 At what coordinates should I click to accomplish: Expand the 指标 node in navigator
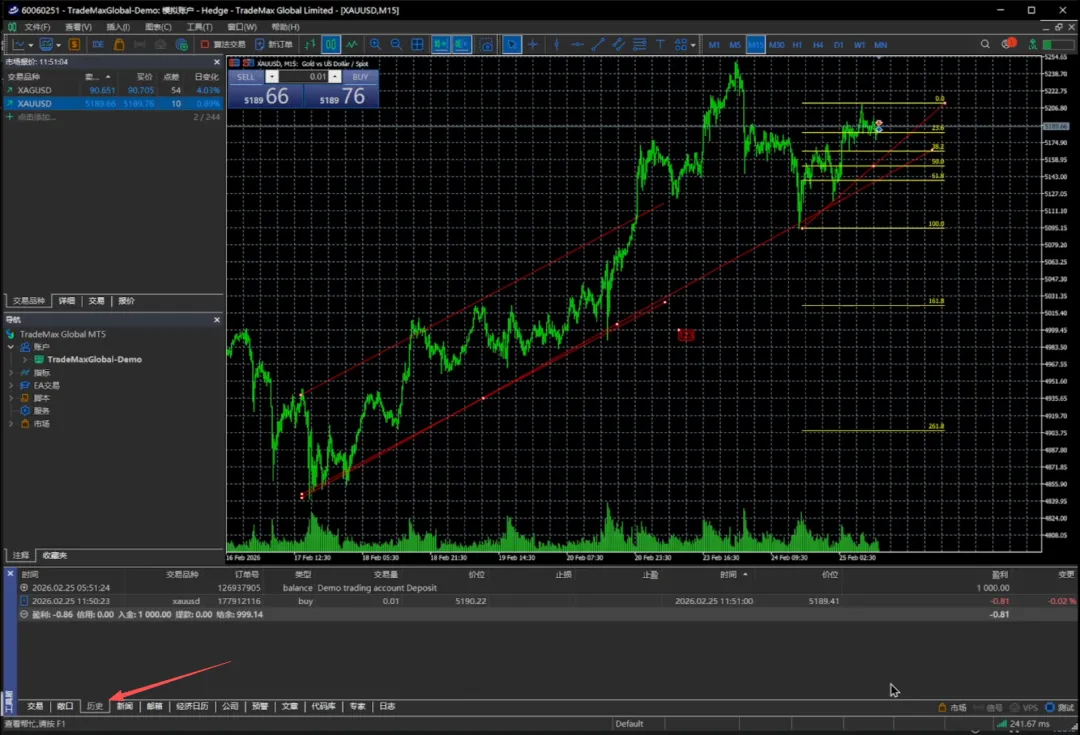click(x=11, y=372)
